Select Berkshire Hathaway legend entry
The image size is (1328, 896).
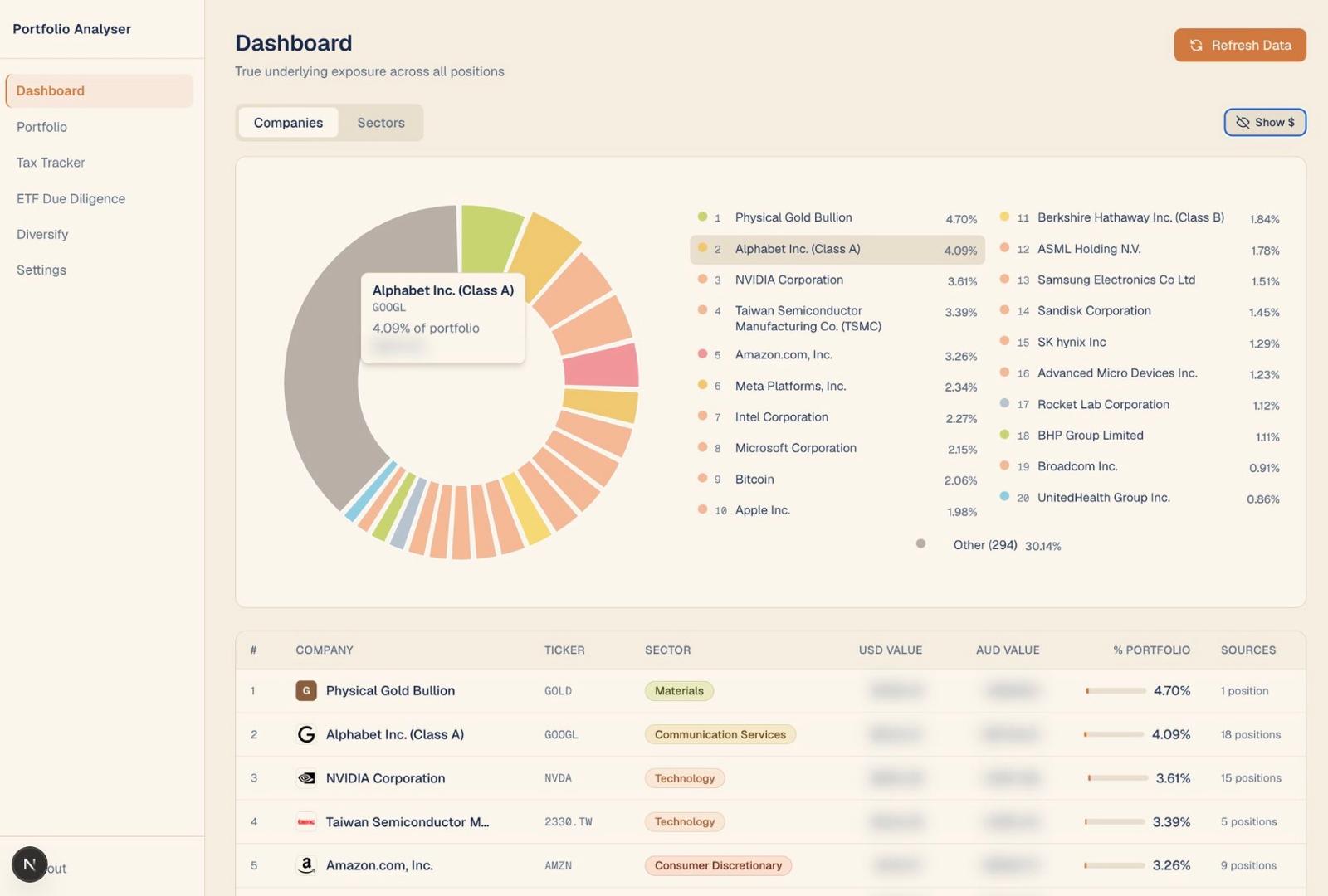pos(1140,217)
